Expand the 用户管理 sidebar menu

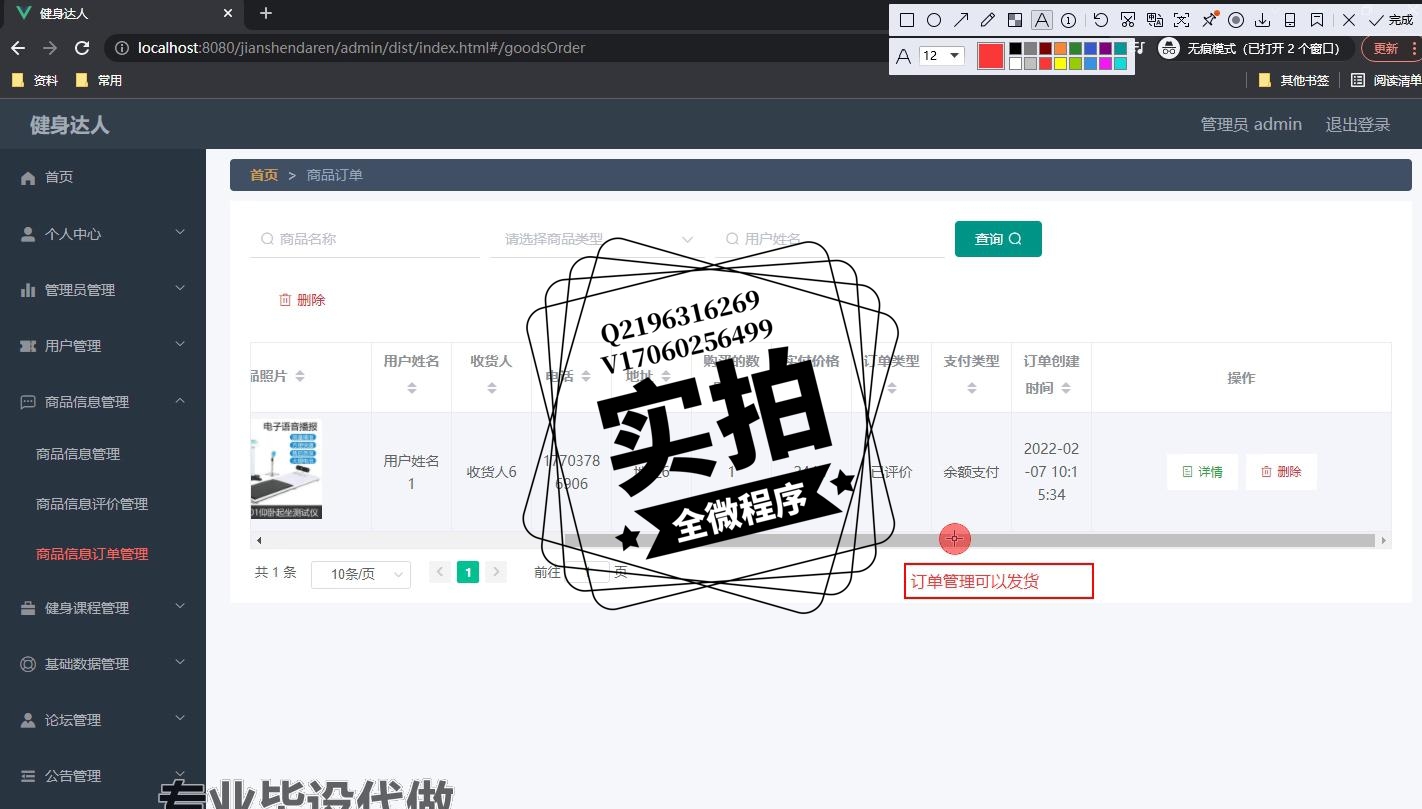(103, 345)
